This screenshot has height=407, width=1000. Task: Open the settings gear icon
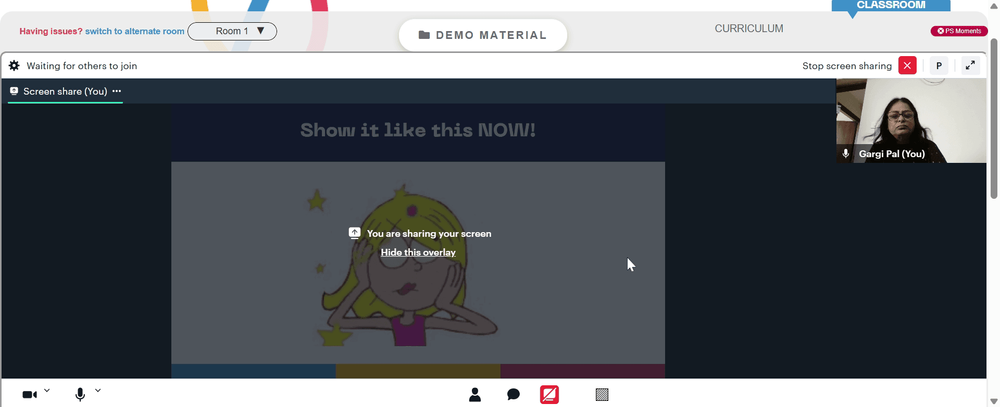tap(14, 66)
